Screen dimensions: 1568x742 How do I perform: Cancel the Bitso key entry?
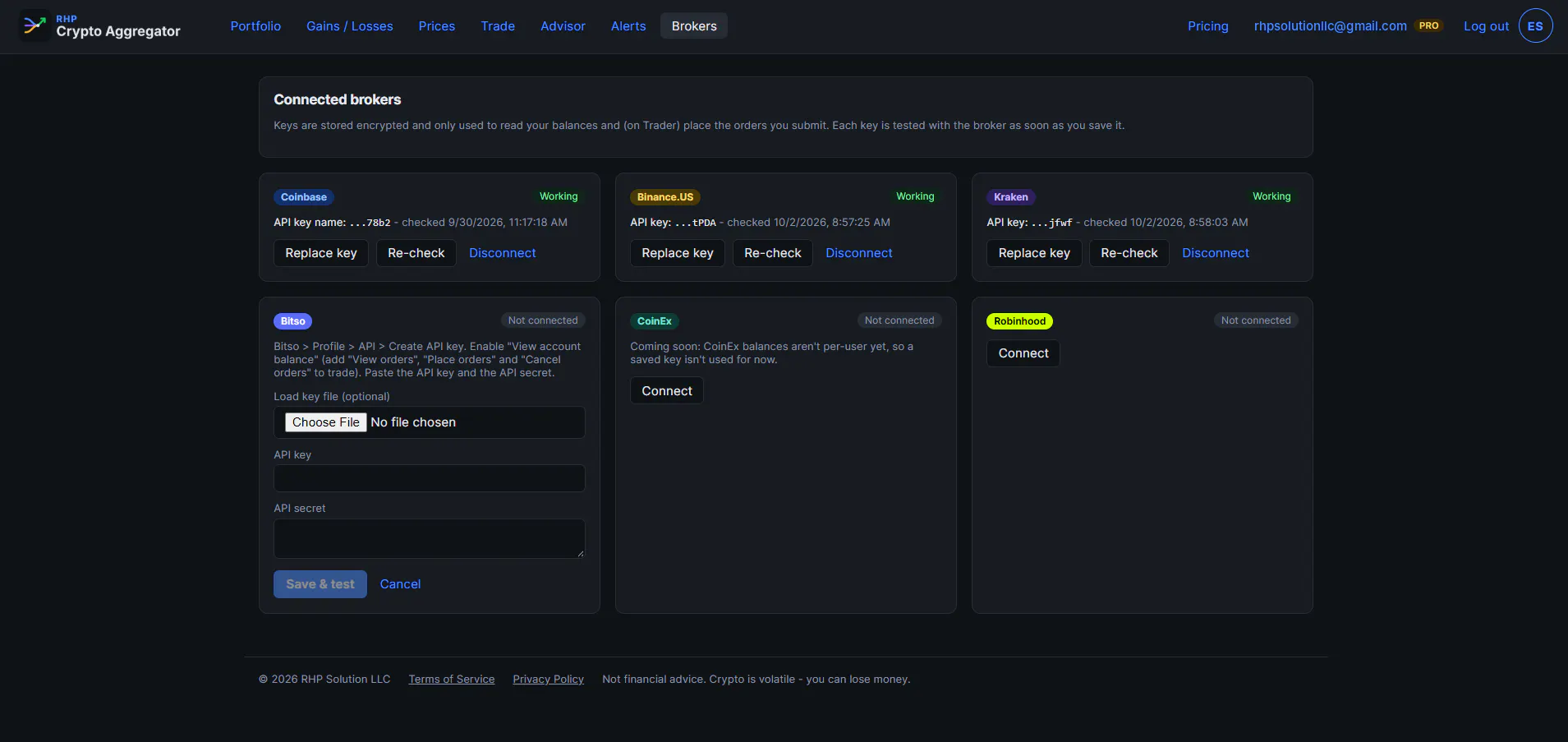pos(400,584)
